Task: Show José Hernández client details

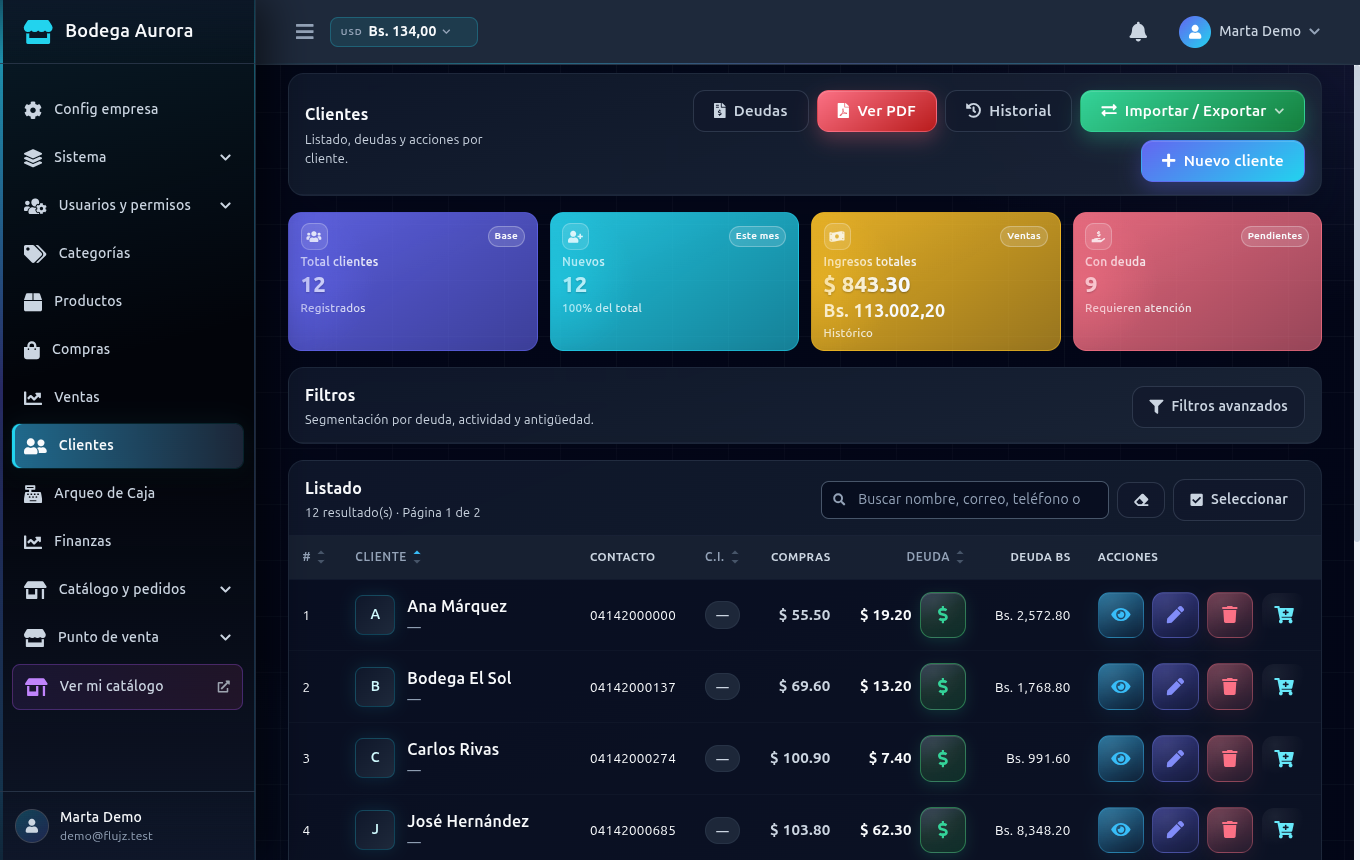Action: [x=1121, y=830]
